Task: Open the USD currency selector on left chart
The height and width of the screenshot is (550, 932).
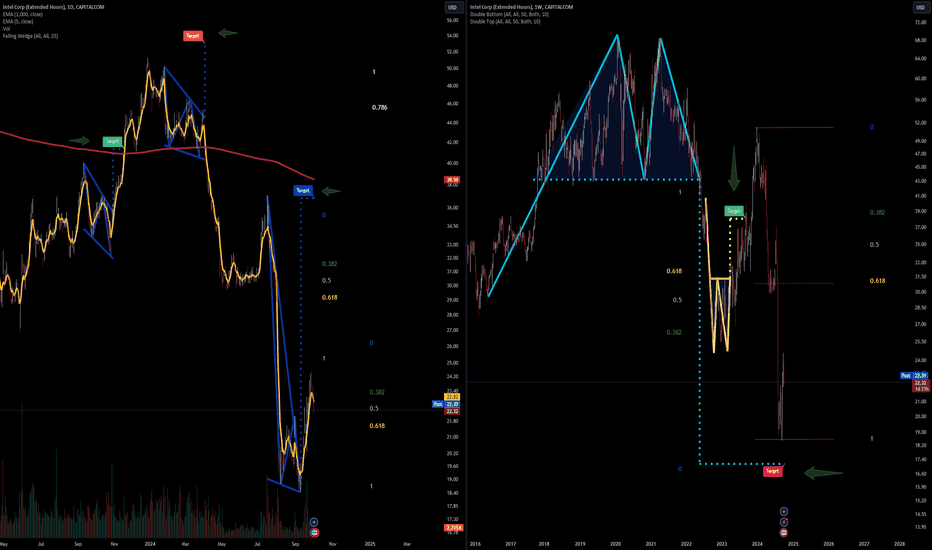Action: pos(452,7)
